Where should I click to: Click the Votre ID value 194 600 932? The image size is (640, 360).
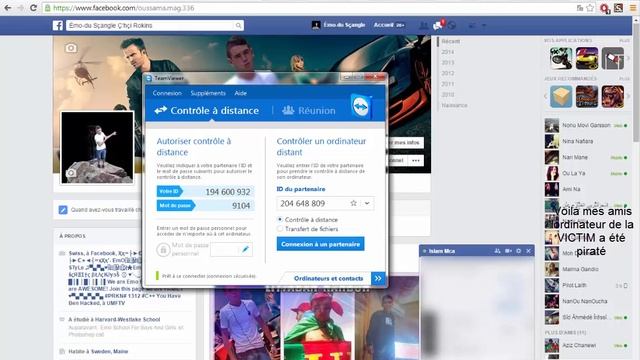point(228,192)
